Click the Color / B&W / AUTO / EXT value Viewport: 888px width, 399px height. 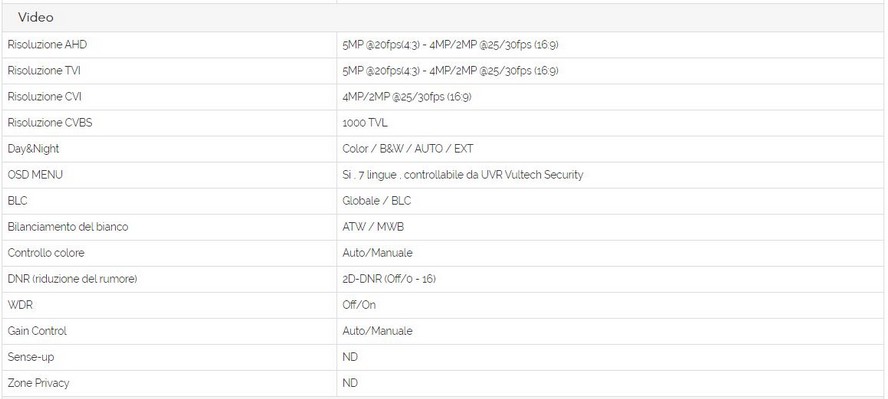[407, 149]
